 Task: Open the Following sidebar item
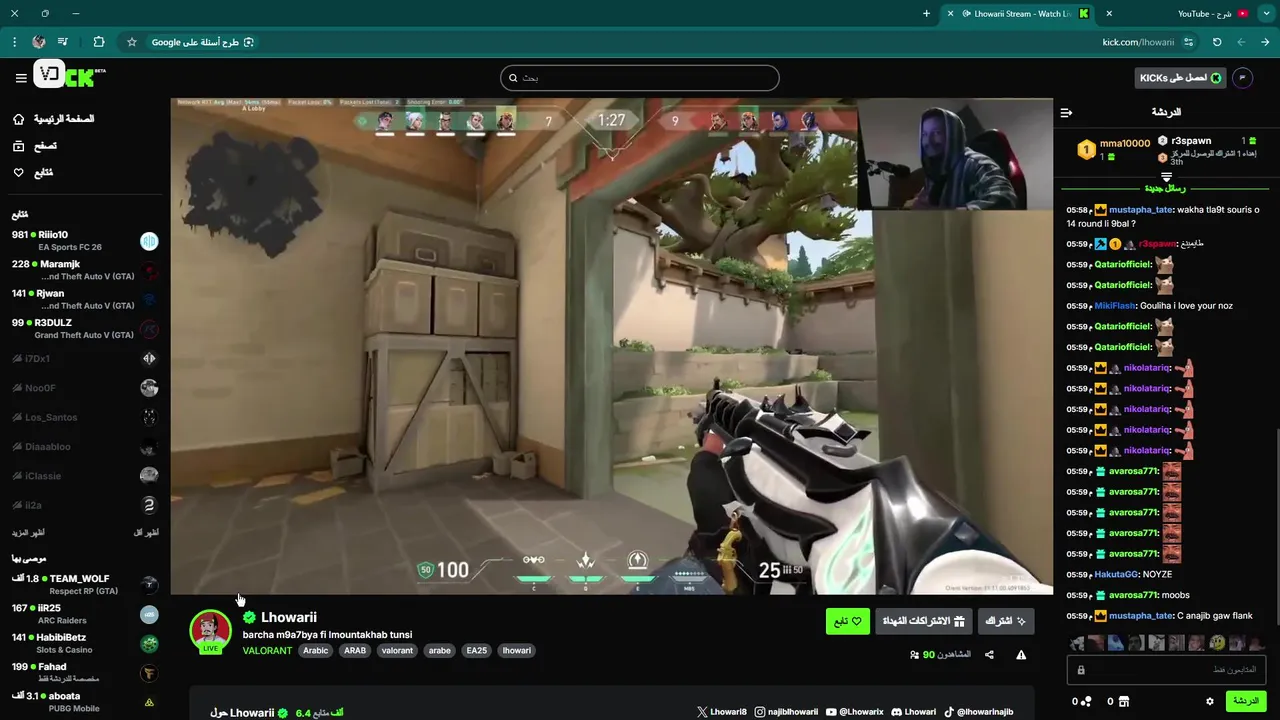(x=32, y=173)
